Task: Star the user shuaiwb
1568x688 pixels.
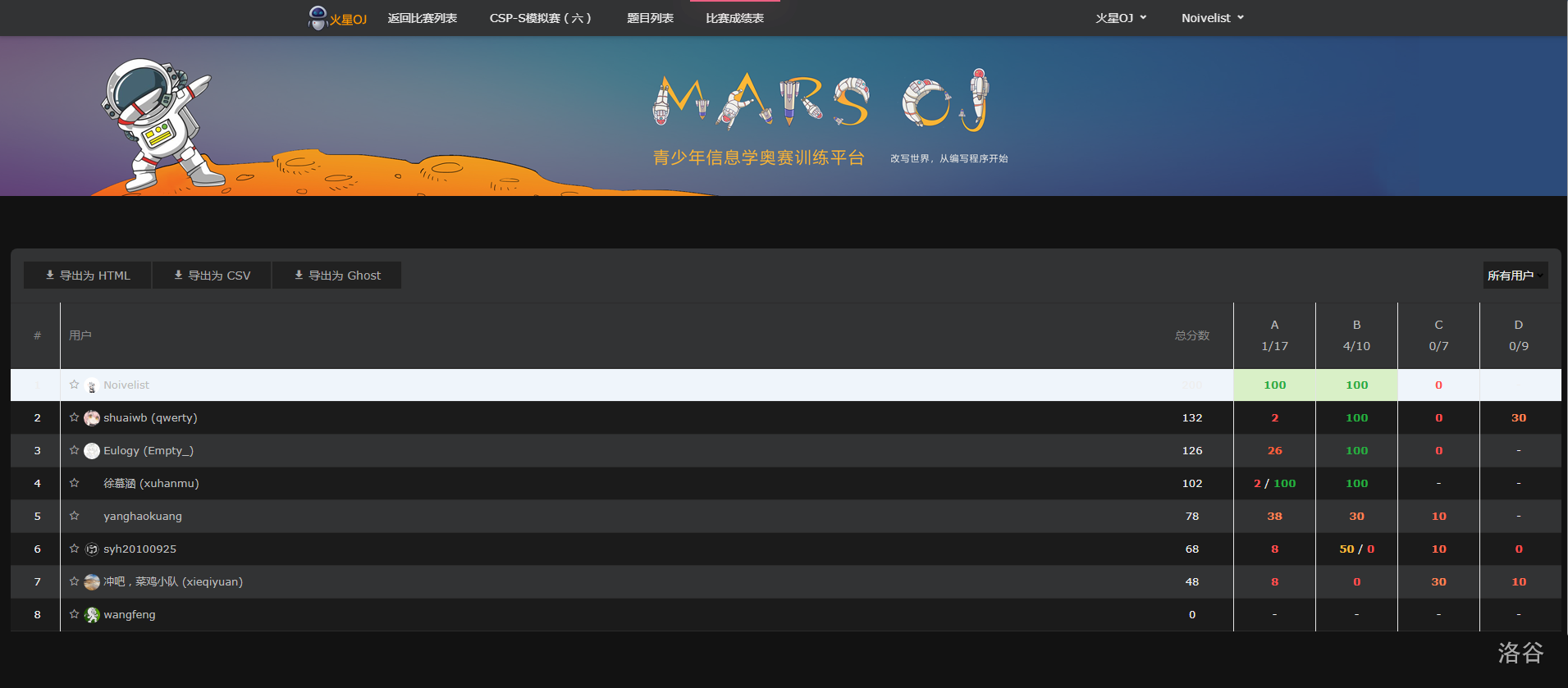Action: point(74,417)
